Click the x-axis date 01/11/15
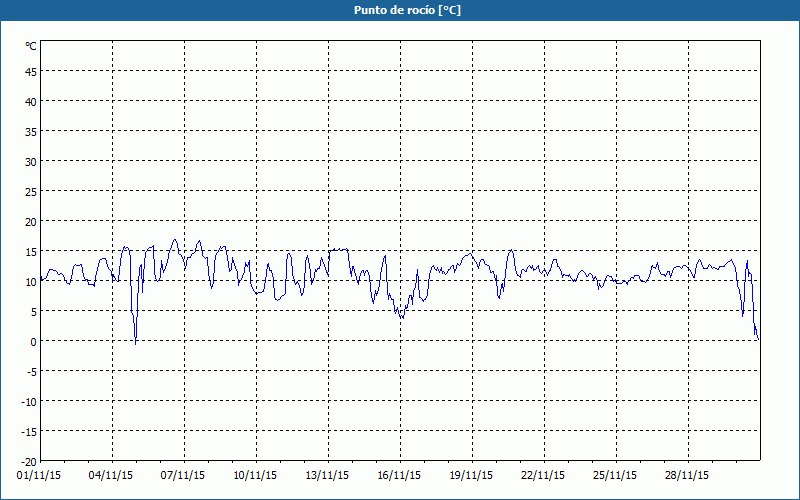This screenshot has width=800, height=500. coord(39,476)
